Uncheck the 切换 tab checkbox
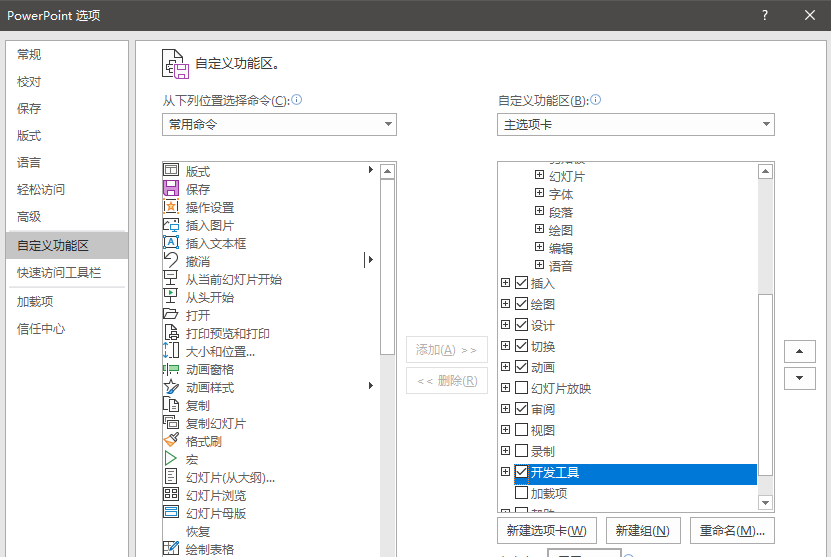831x557 pixels. pos(521,346)
